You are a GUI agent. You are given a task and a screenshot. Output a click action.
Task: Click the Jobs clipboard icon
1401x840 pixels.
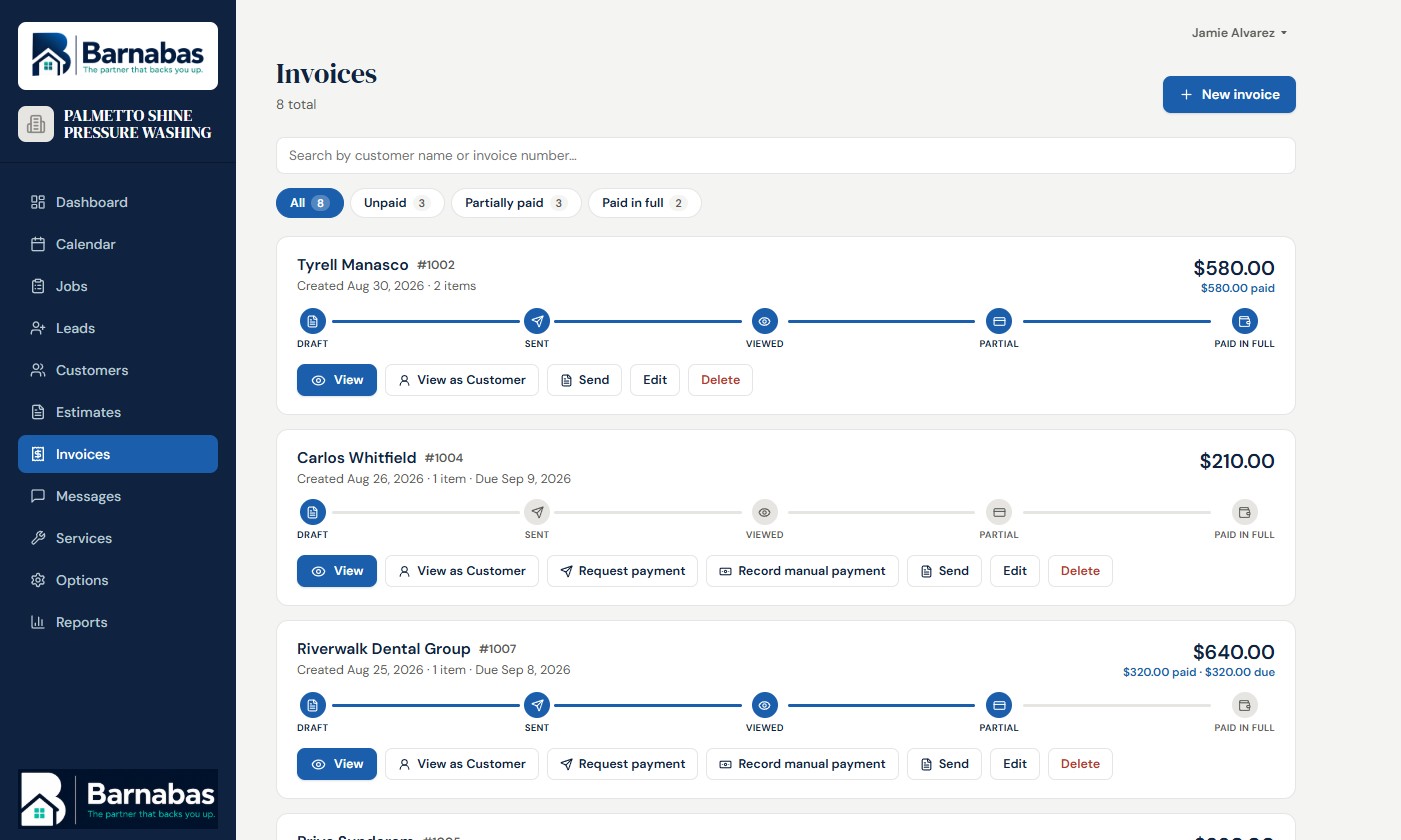38,286
